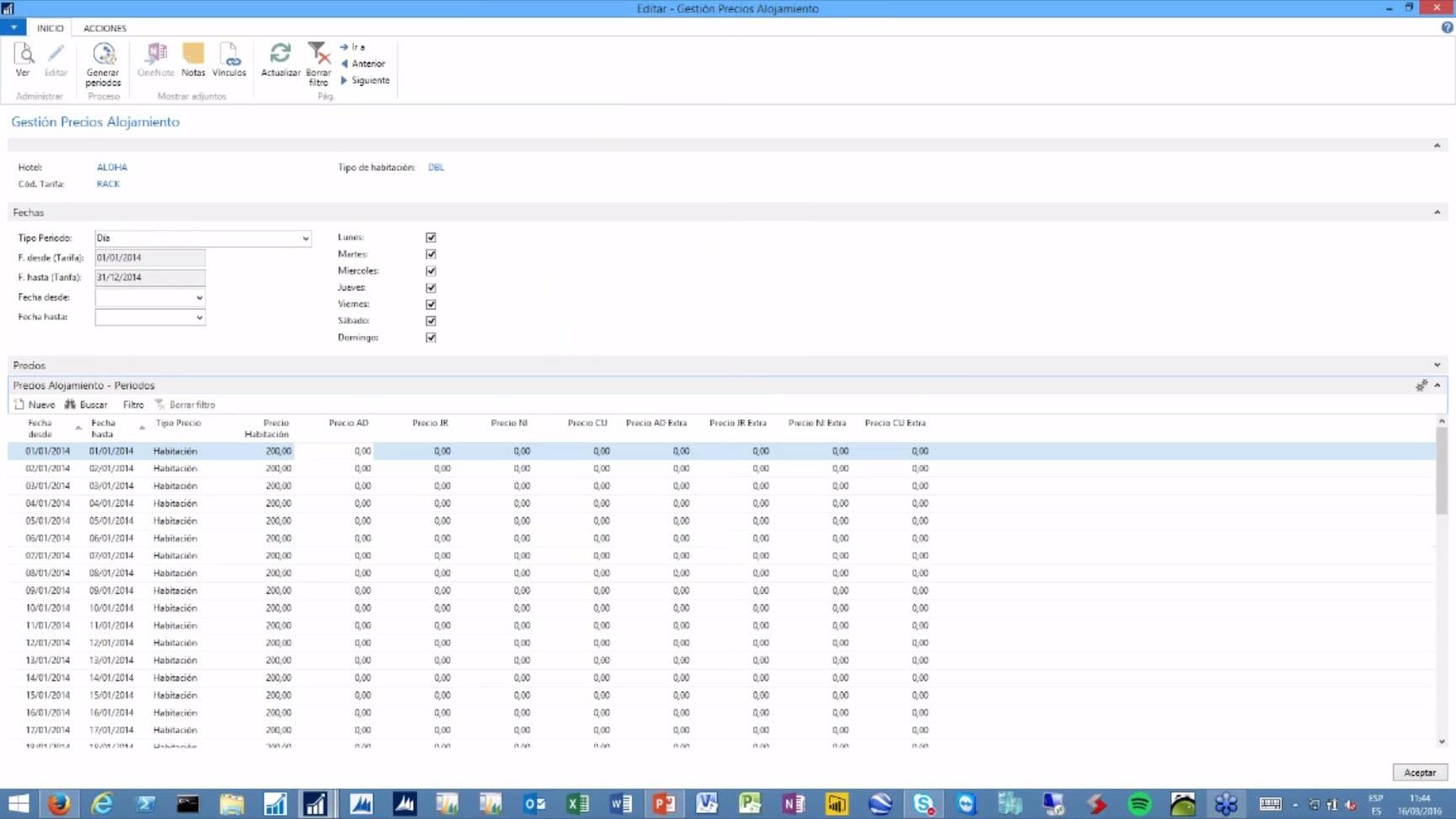Viewport: 1456px width, 819px height.
Task: Go to Anterior record
Action: (x=363, y=63)
